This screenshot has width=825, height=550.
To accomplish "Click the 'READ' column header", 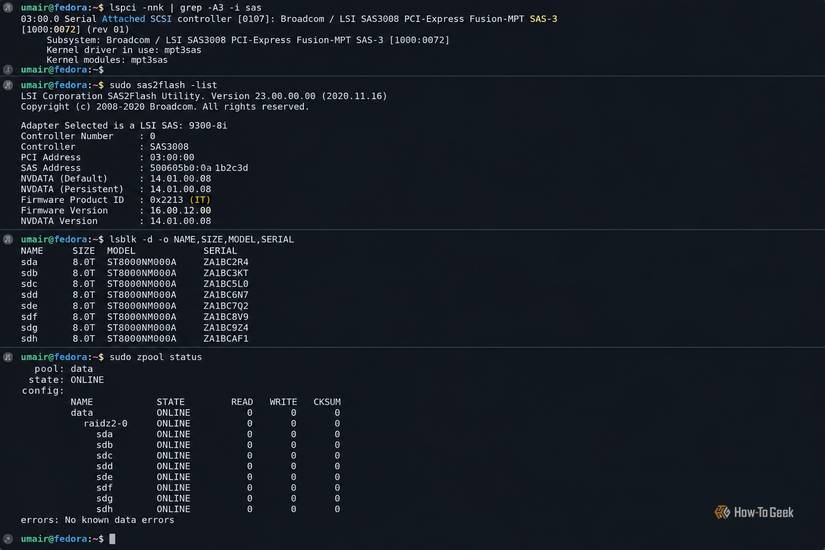I will pyautogui.click(x=242, y=402).
